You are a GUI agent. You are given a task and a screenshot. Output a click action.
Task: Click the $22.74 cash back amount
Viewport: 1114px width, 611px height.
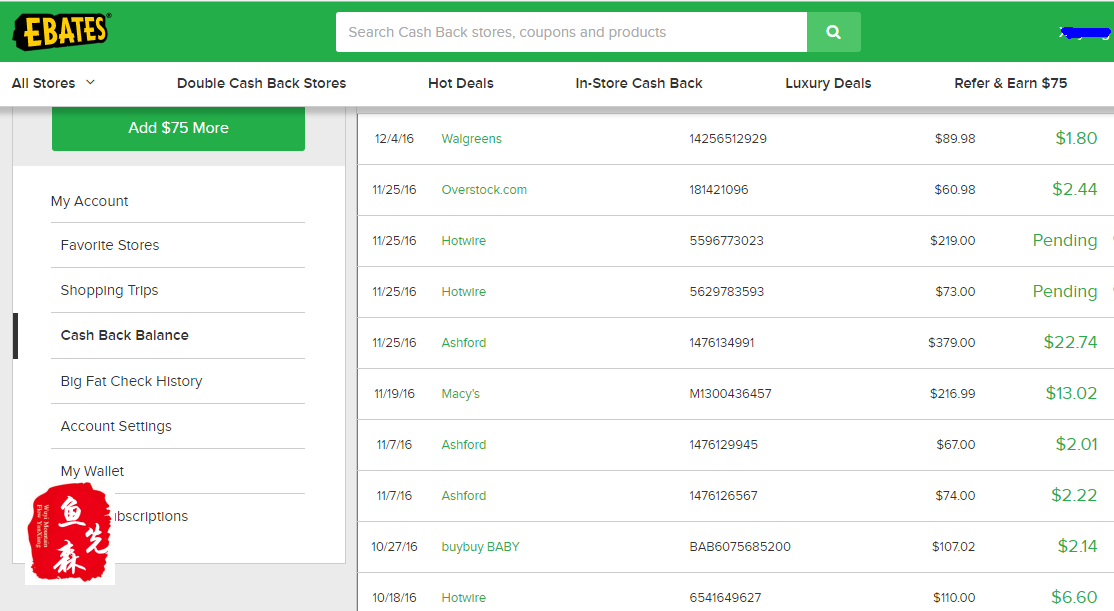tap(1070, 342)
